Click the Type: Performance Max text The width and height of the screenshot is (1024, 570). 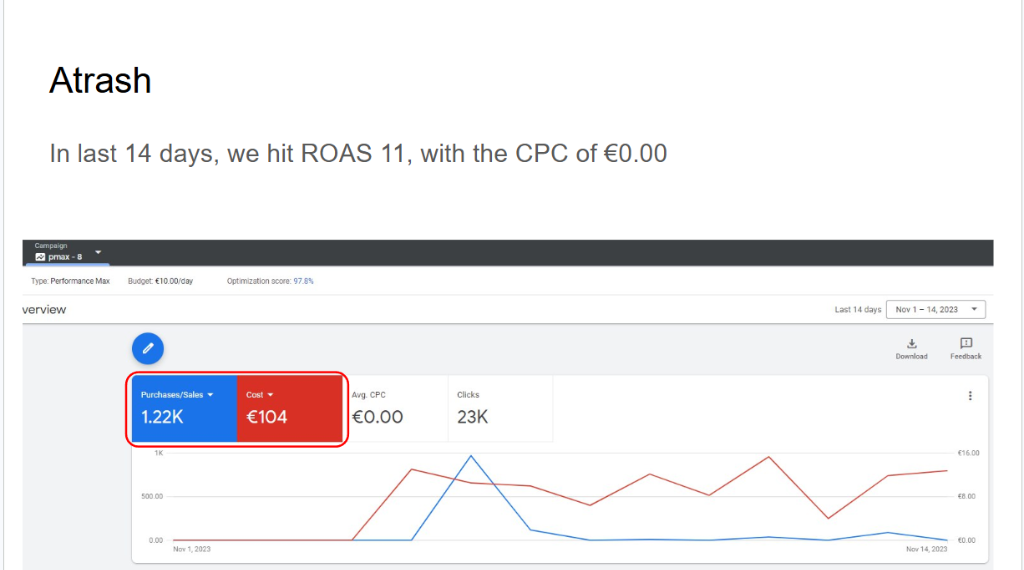click(71, 281)
